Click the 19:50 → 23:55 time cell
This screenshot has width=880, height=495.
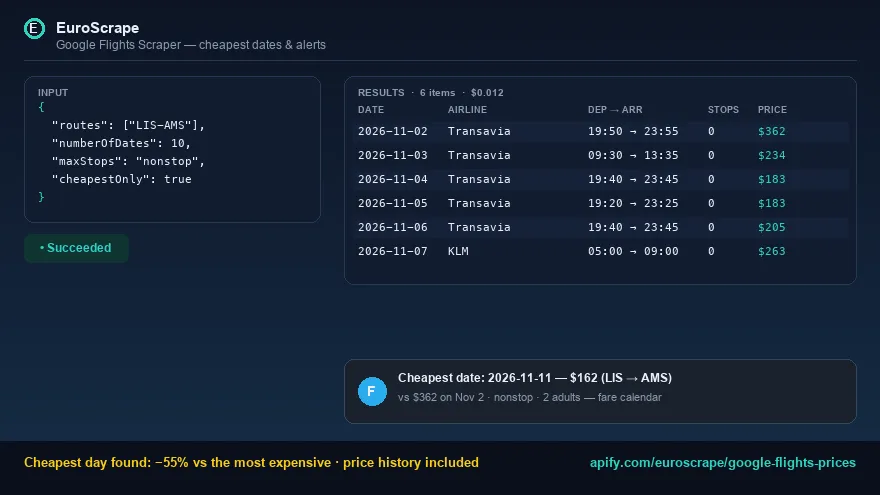click(633, 131)
